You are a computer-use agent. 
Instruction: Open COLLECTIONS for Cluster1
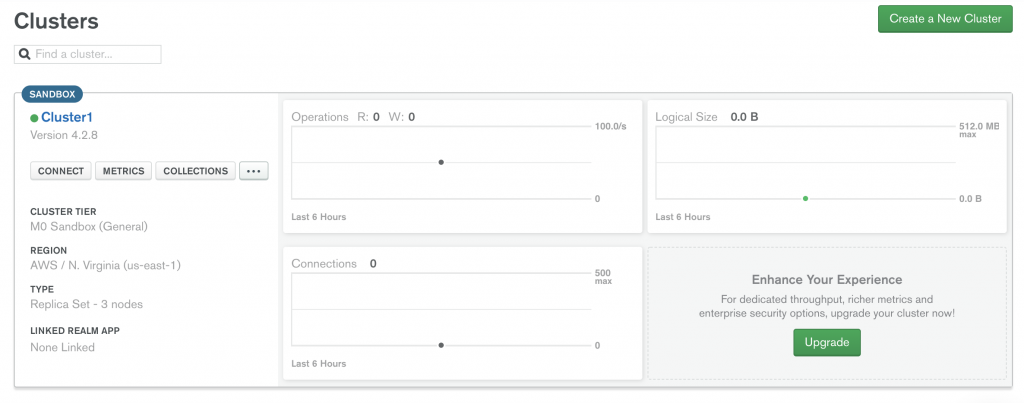tap(195, 171)
